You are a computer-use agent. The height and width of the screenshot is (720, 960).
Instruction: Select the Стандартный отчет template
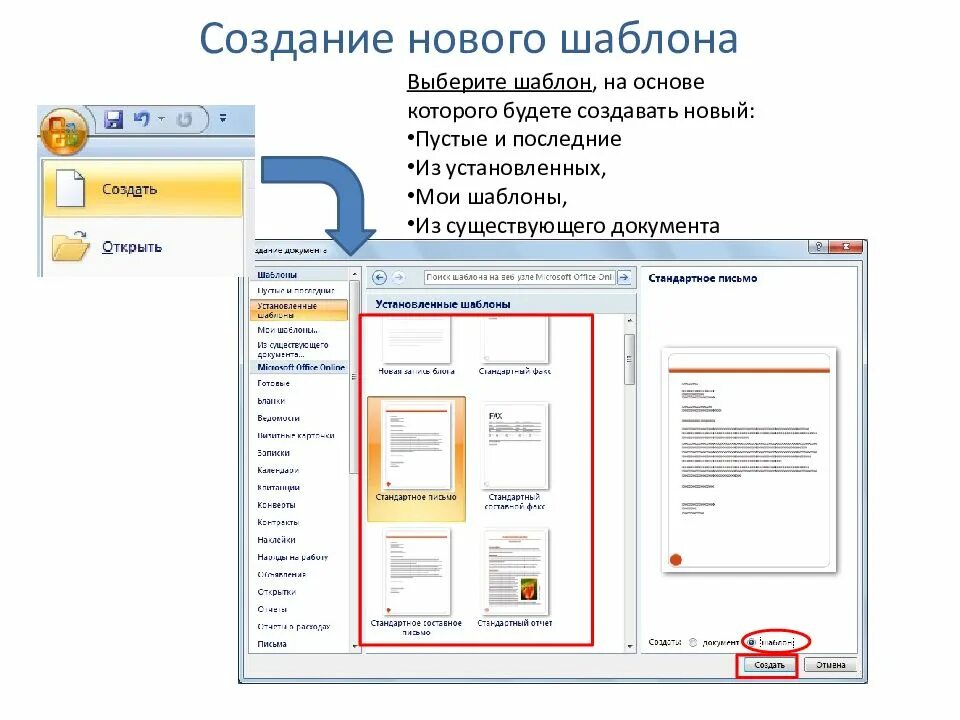coord(515,579)
